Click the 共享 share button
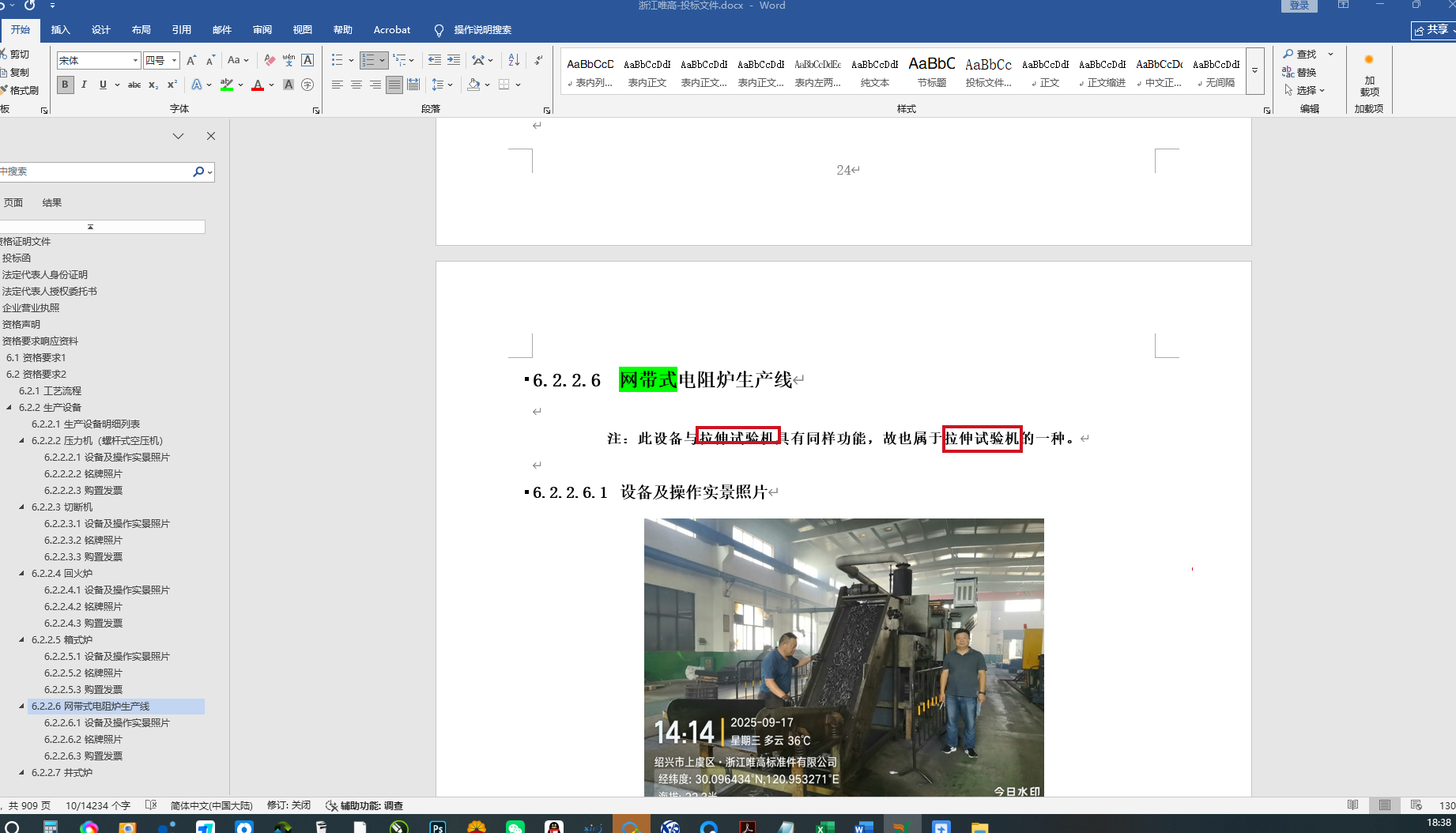 pyautogui.click(x=1435, y=30)
